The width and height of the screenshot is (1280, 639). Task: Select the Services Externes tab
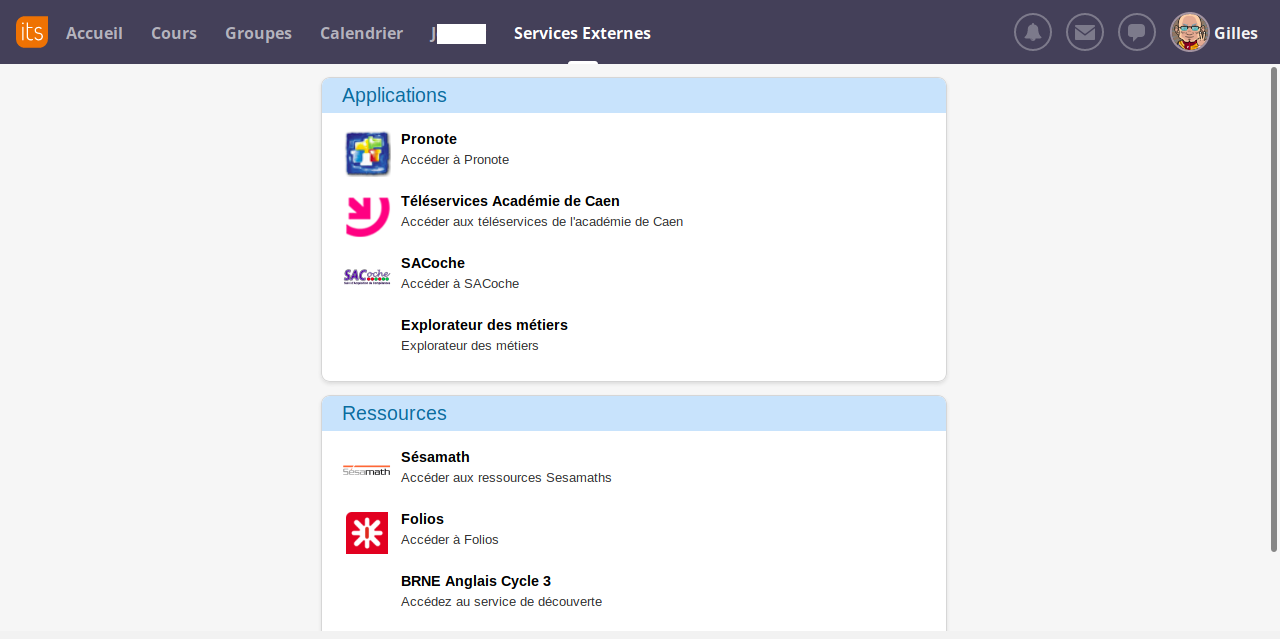(x=582, y=33)
